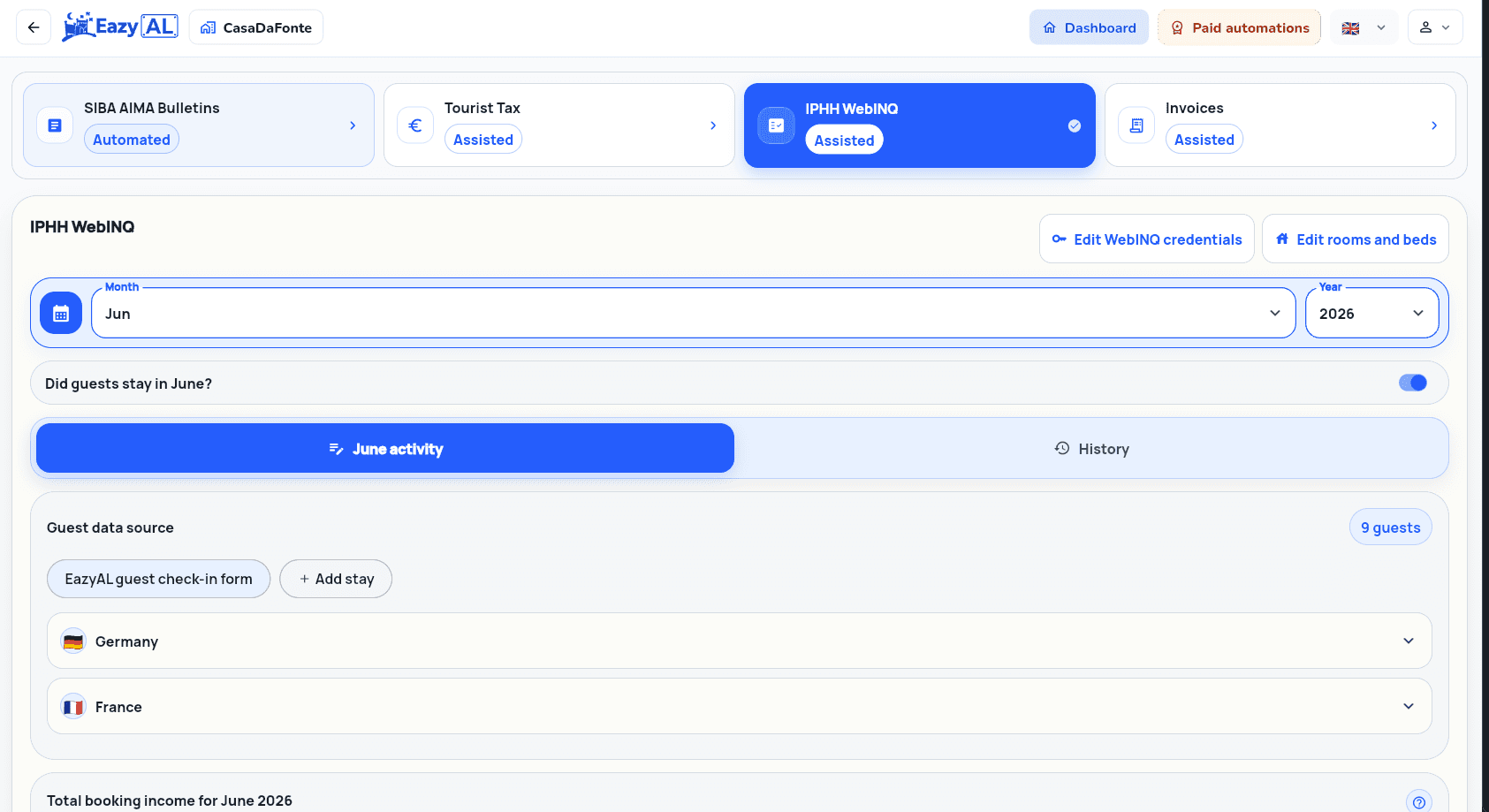The height and width of the screenshot is (812, 1489).
Task: Click the France flag icon
Action: (x=73, y=707)
